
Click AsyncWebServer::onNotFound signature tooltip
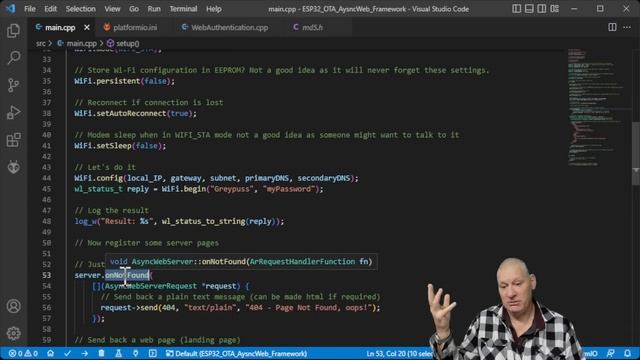point(241,262)
